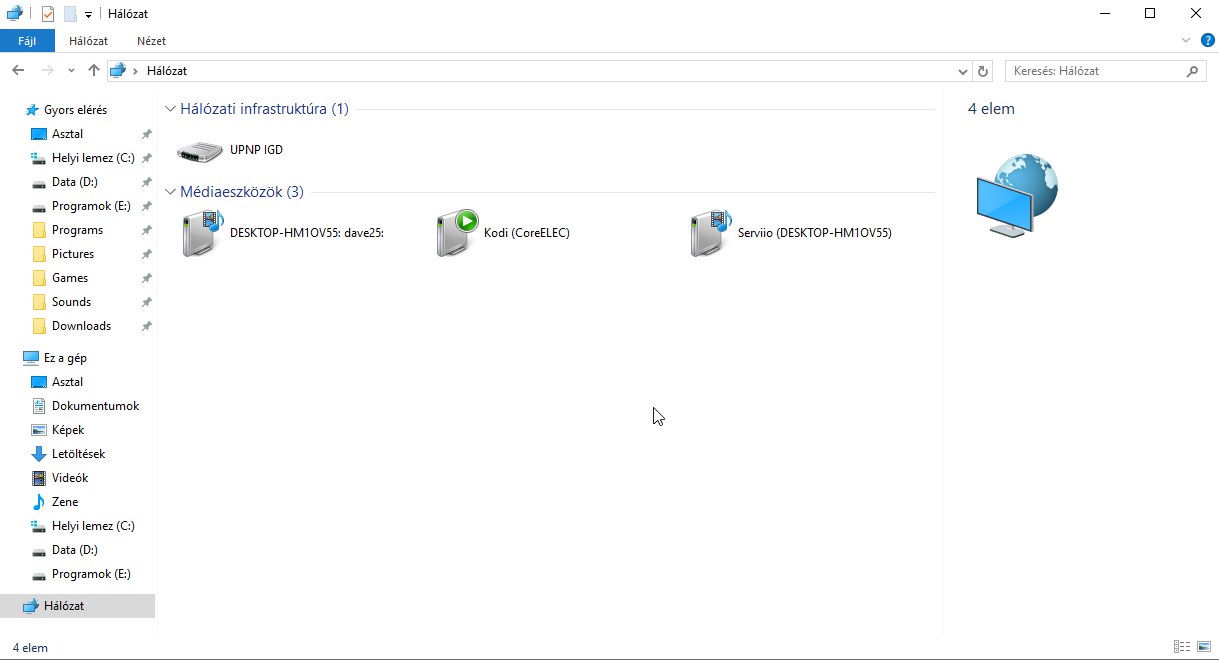The height and width of the screenshot is (660, 1219).
Task: Switch to details view in status bar
Action: tap(1182, 647)
